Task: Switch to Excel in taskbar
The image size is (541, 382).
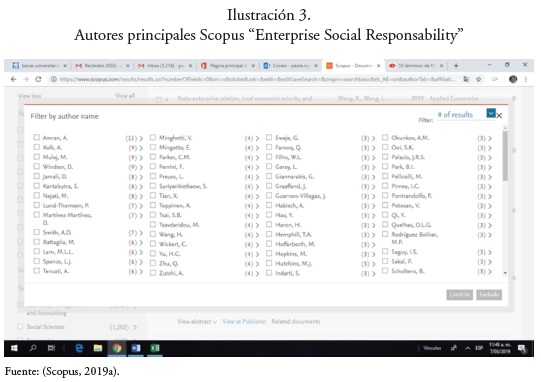Action: pyautogui.click(x=155, y=348)
